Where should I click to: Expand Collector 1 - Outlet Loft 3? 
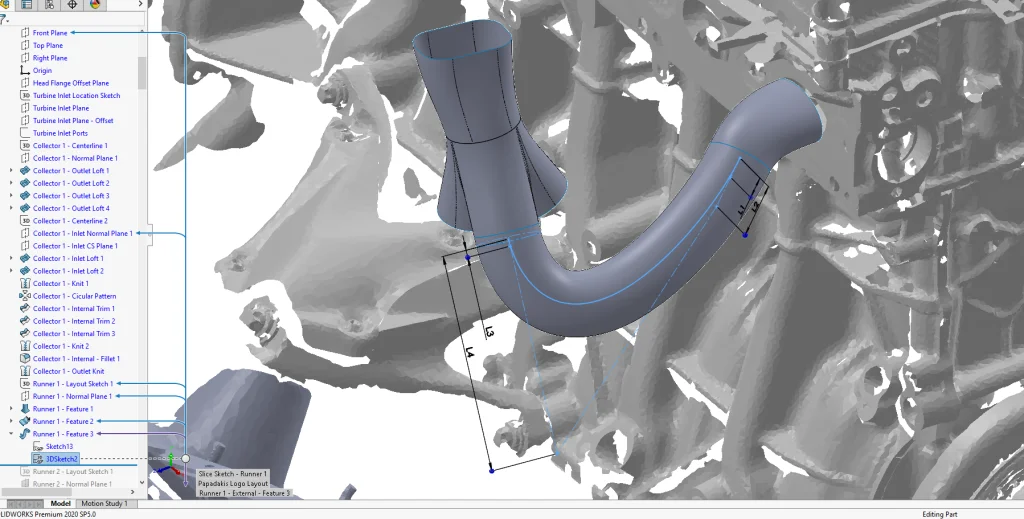[x=11, y=195]
